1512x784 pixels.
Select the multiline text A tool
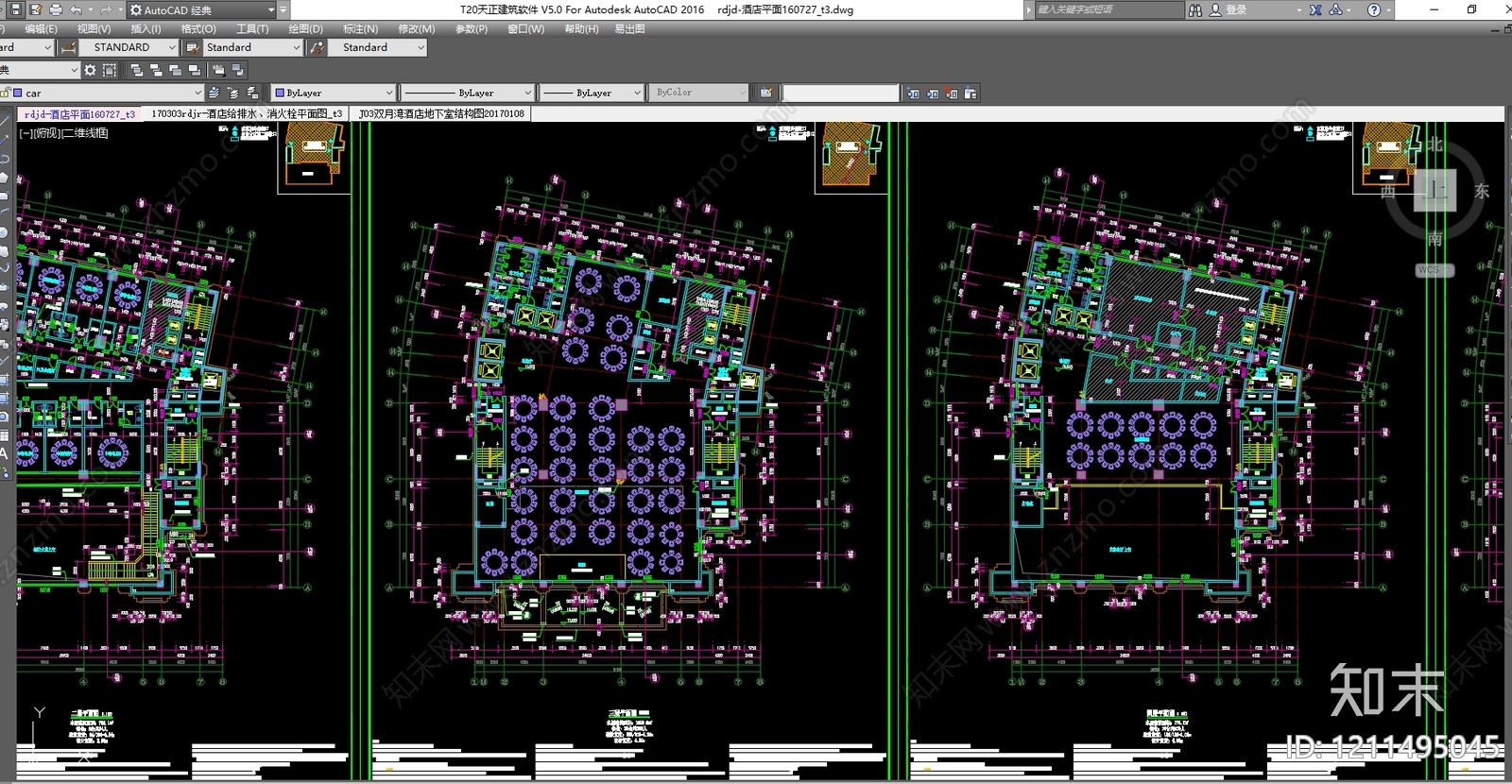(5, 454)
